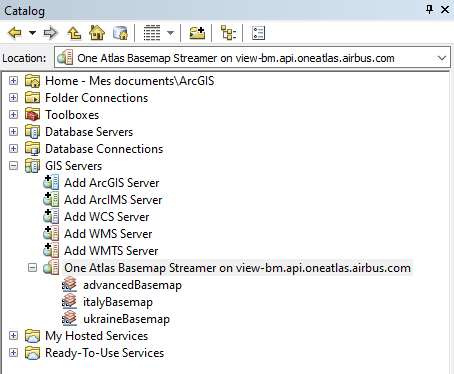454x374 pixels.
Task: Select Folder Connections label
Action: [x=96, y=98]
